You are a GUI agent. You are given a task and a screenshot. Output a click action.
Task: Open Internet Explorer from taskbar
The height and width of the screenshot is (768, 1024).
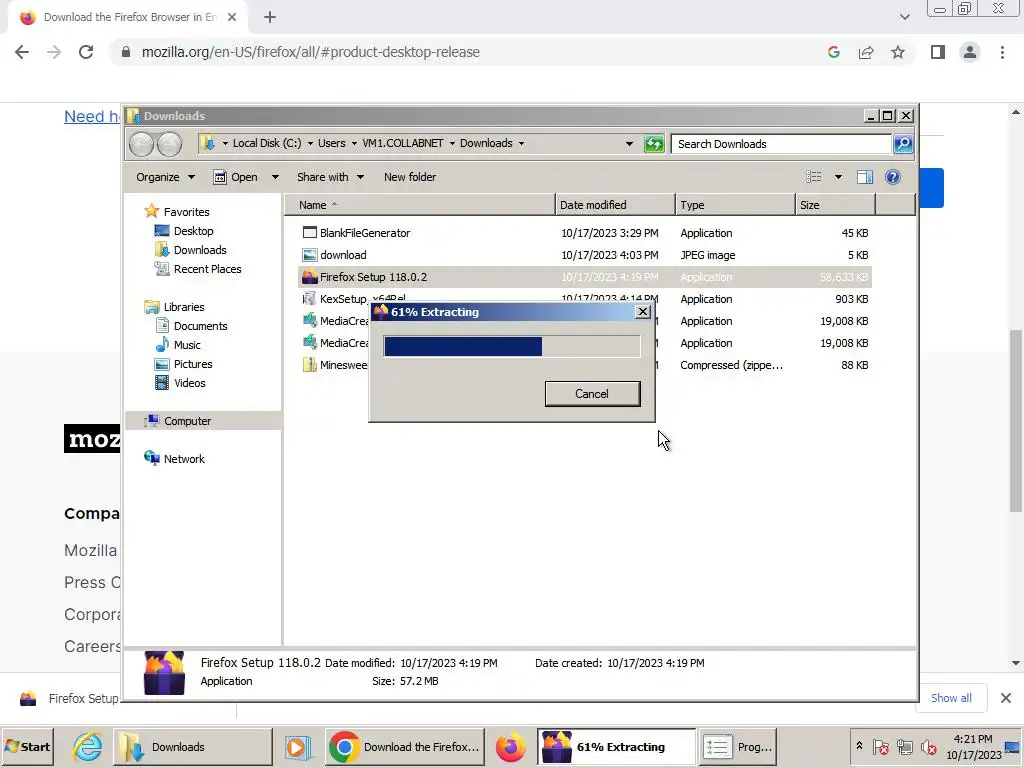click(87, 747)
